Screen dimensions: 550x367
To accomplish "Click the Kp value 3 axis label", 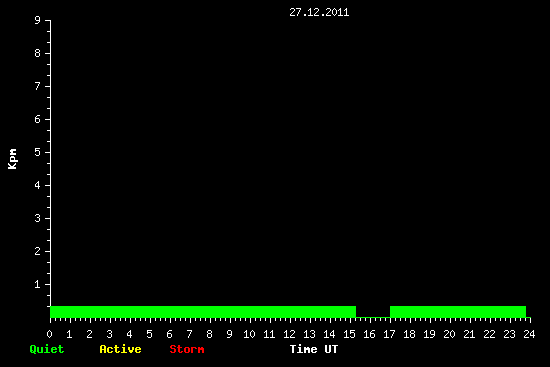I will pyautogui.click(x=38, y=218).
